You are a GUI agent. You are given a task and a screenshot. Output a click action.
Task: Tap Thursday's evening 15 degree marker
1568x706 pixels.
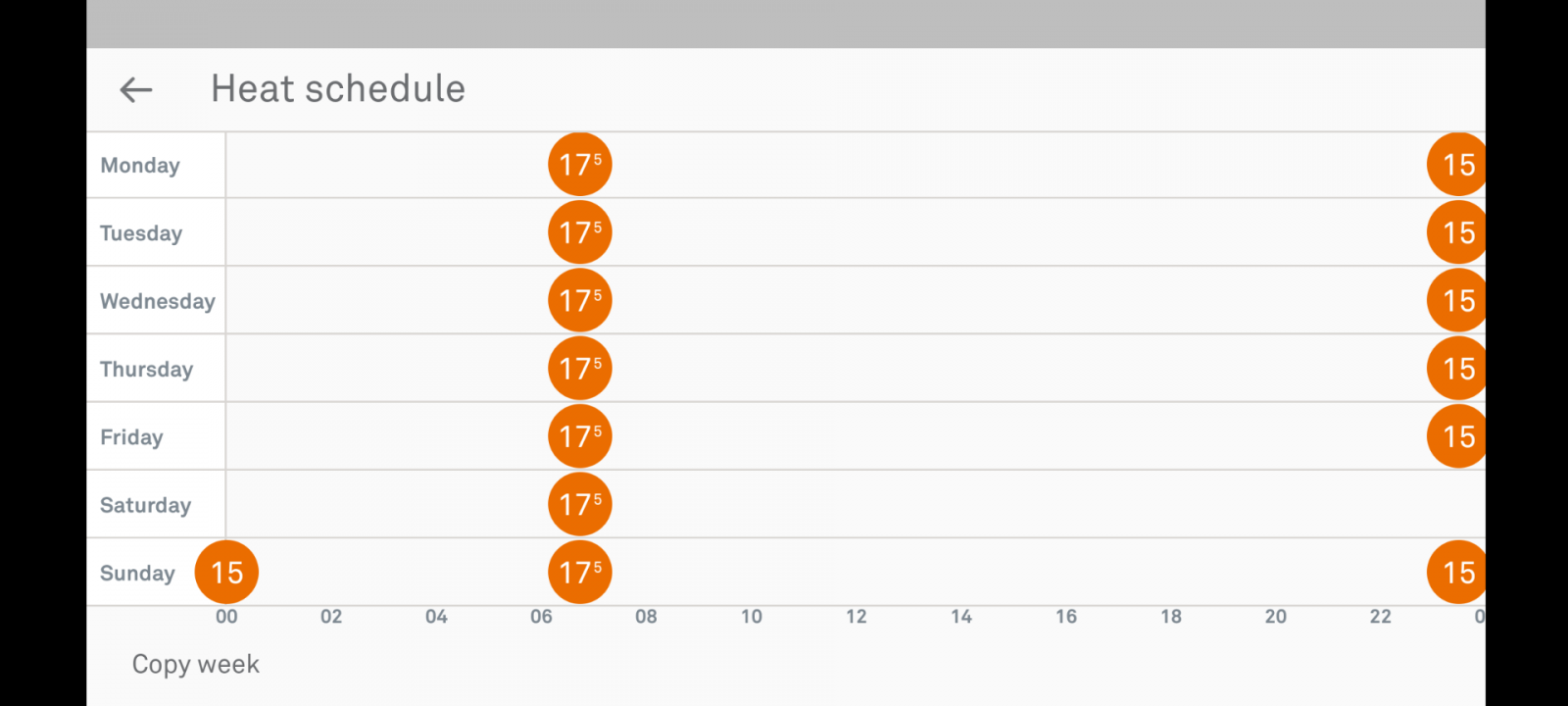(1456, 369)
